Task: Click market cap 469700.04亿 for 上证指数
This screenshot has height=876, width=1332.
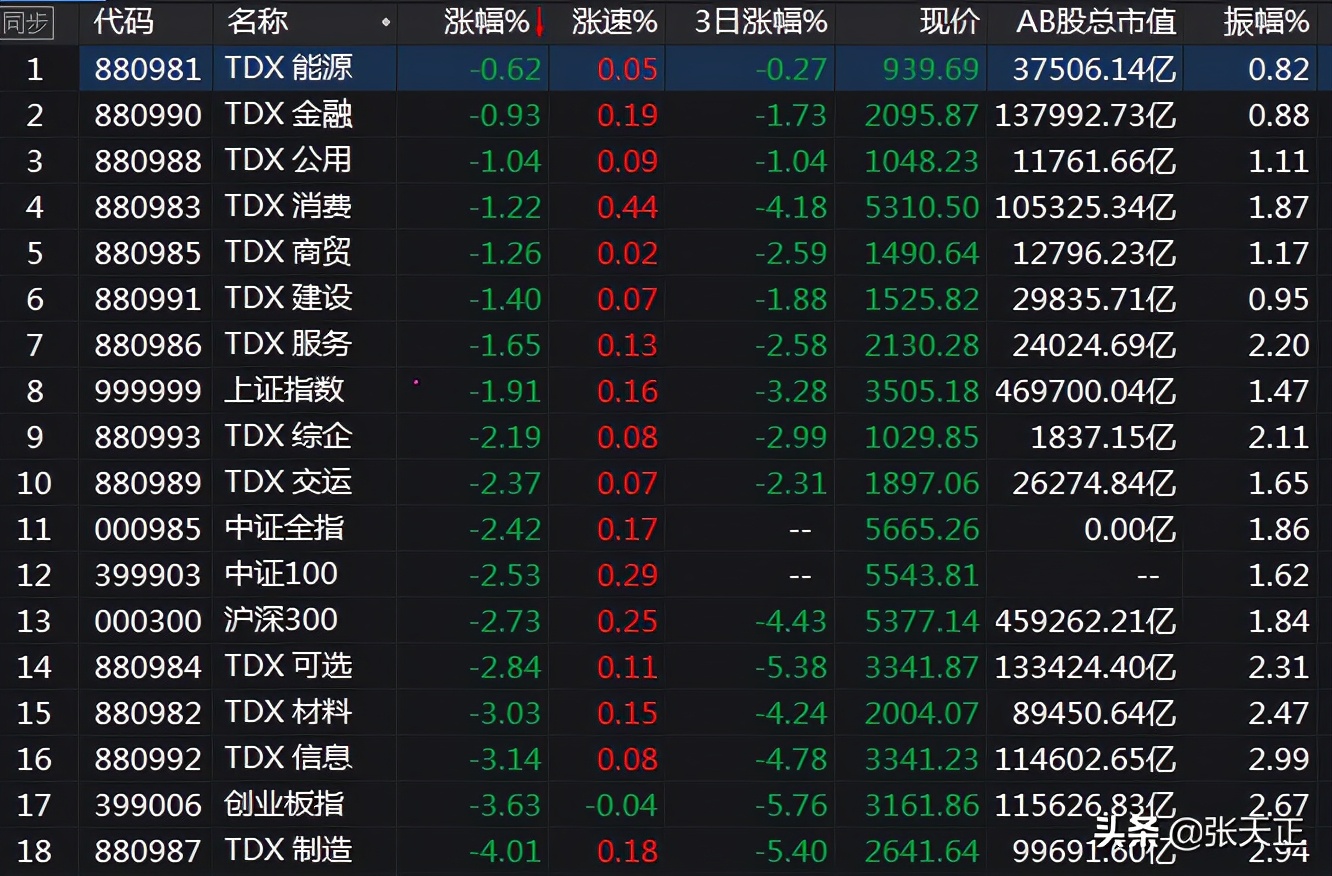Action: tap(1085, 391)
